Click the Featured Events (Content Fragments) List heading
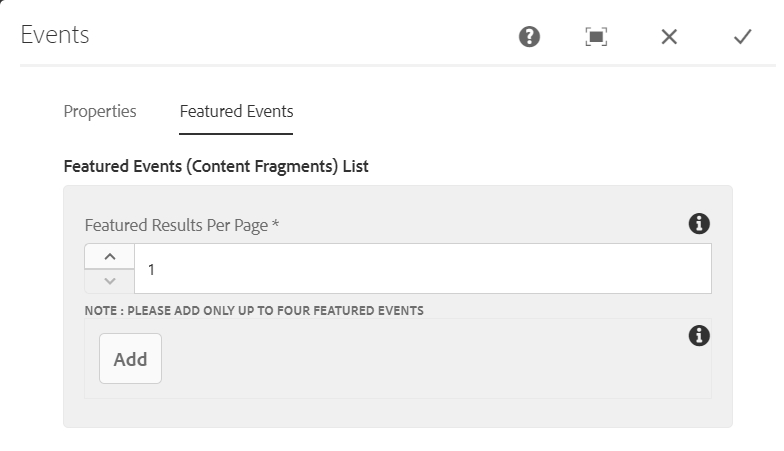 (x=216, y=166)
